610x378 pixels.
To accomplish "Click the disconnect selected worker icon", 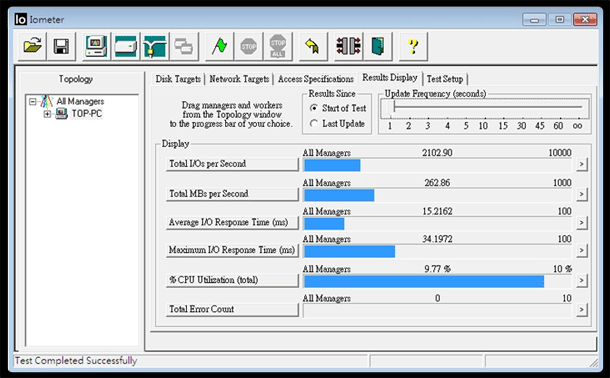I will pos(348,46).
